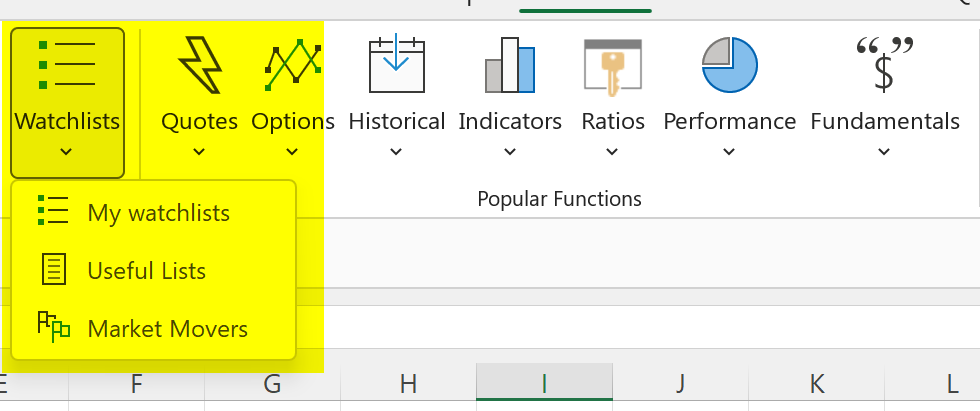The image size is (980, 411).
Task: Expand the Ratios dropdown chevron
Action: [612, 152]
